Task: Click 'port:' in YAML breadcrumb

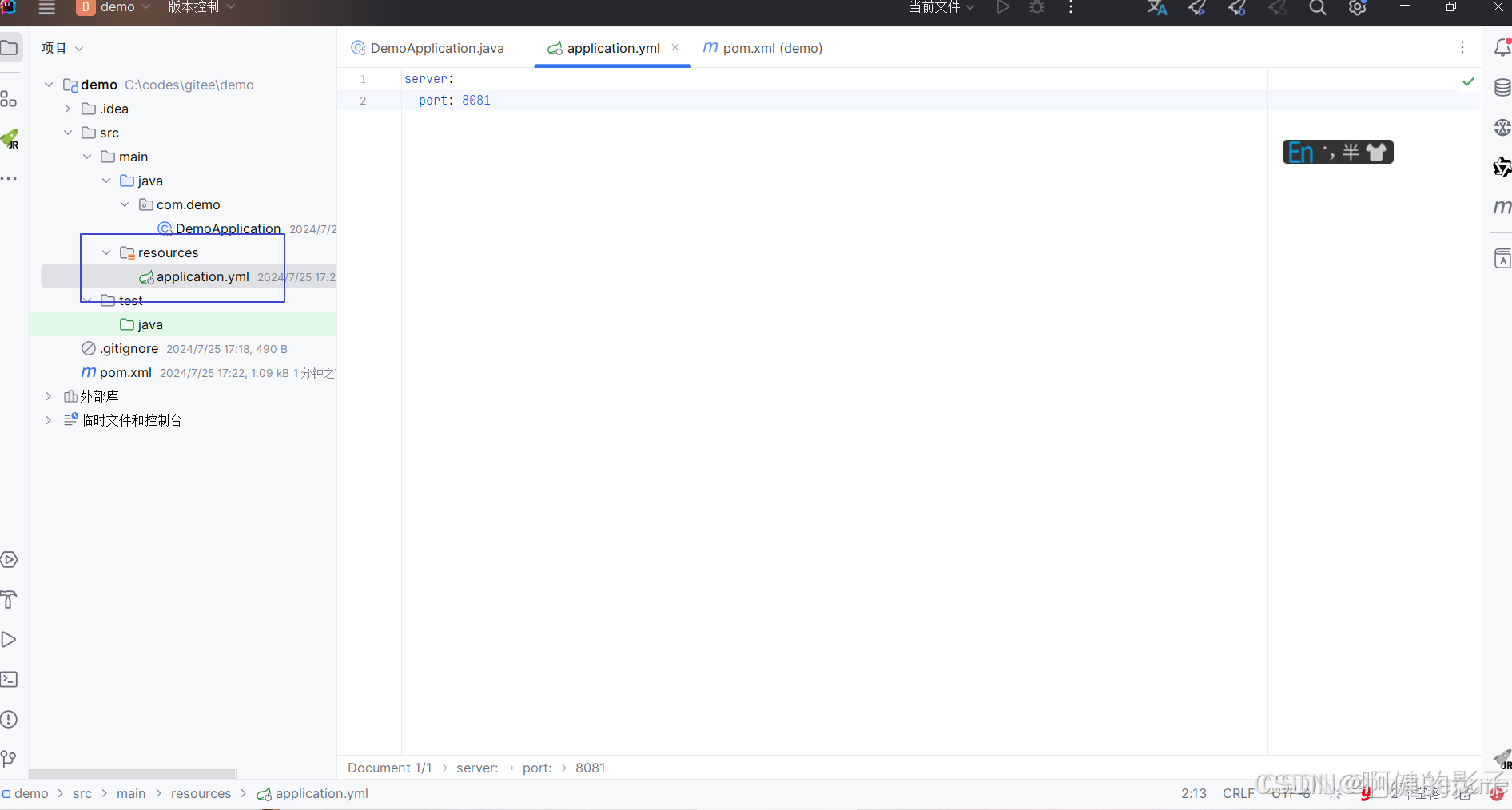Action: [537, 768]
